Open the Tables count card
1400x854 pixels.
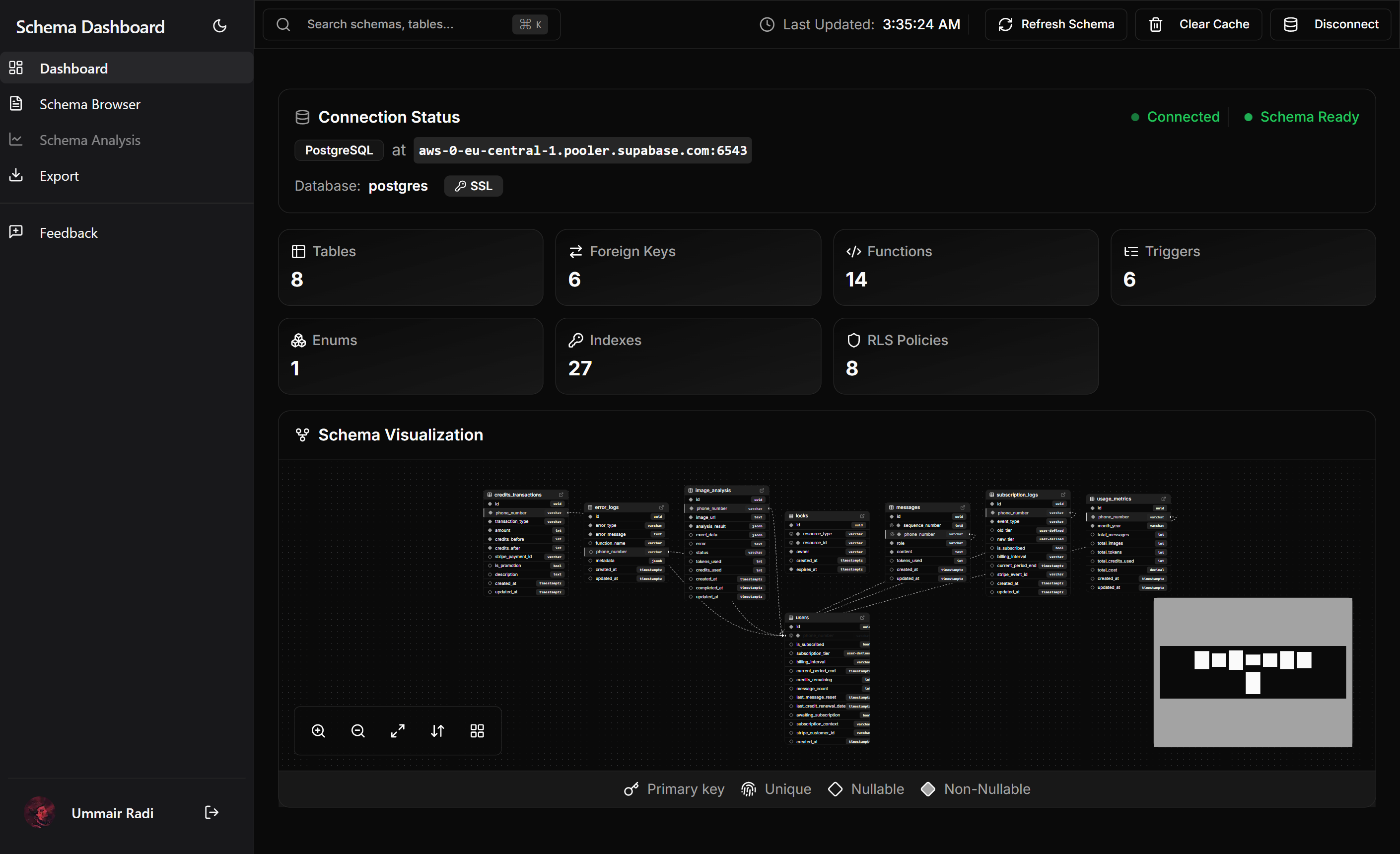point(410,267)
